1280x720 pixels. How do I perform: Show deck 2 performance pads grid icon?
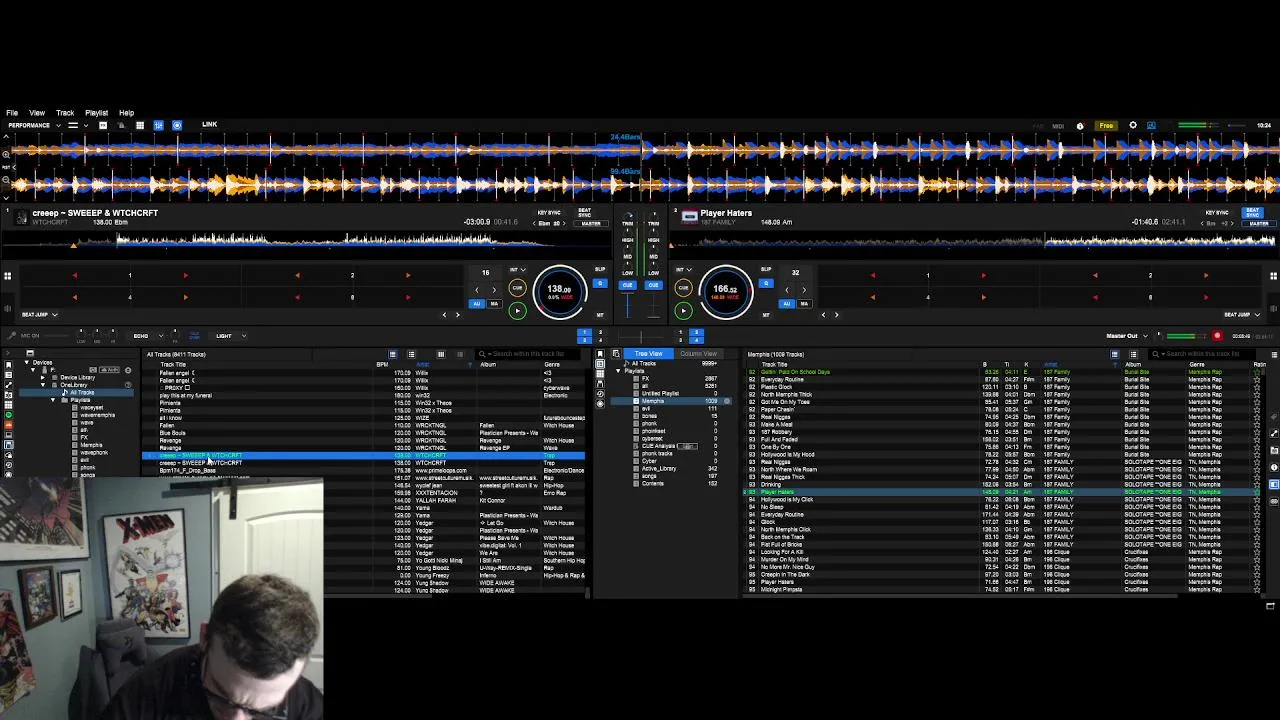tap(1273, 276)
